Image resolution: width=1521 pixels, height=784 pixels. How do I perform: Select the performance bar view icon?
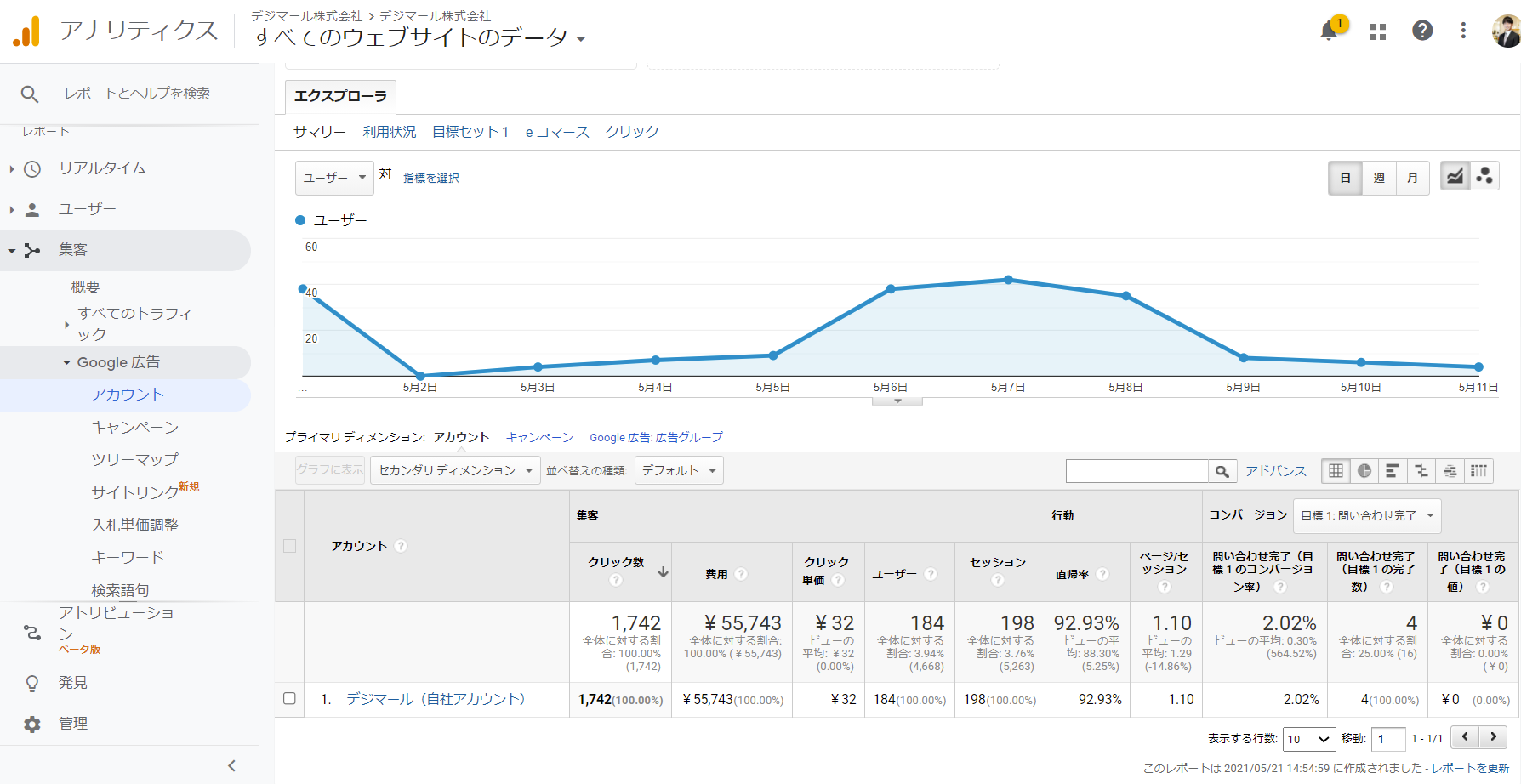[1393, 471]
